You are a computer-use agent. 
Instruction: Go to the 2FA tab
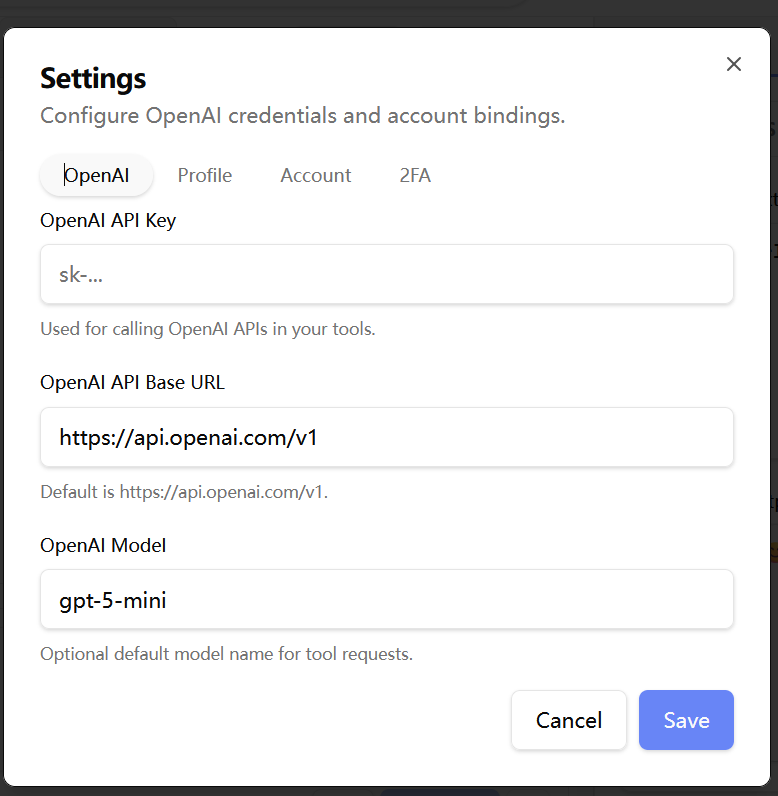point(415,175)
